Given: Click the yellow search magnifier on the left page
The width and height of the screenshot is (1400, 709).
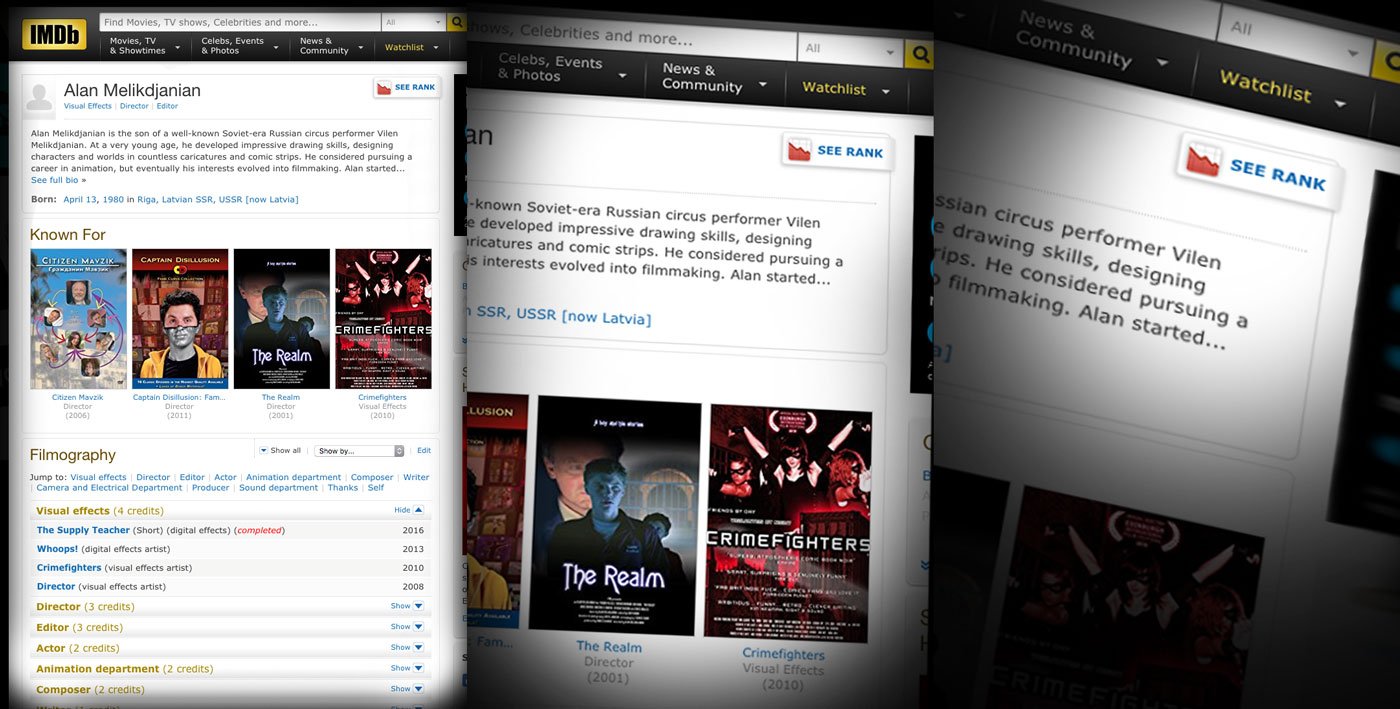Looking at the screenshot, I should point(457,22).
